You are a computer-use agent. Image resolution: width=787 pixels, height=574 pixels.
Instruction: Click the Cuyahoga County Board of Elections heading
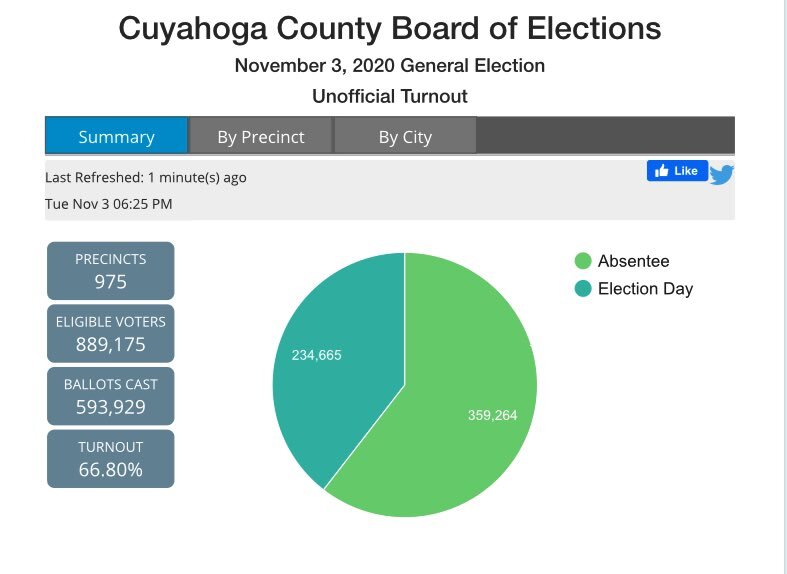[390, 28]
